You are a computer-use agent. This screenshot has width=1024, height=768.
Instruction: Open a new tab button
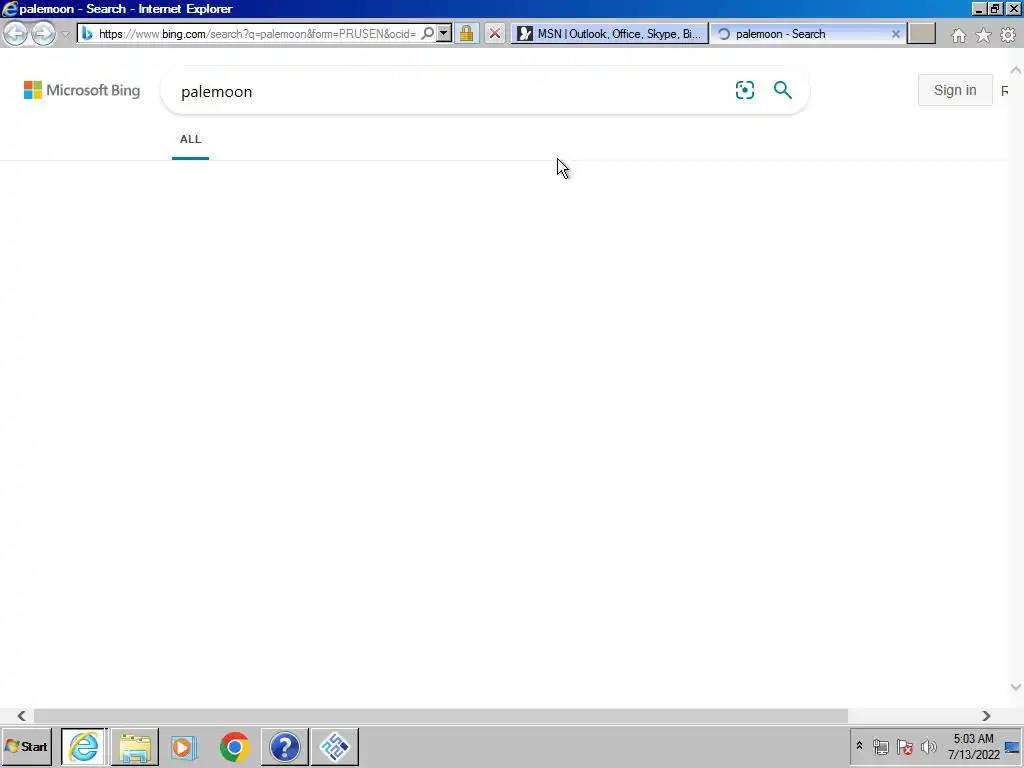pyautogui.click(x=921, y=34)
